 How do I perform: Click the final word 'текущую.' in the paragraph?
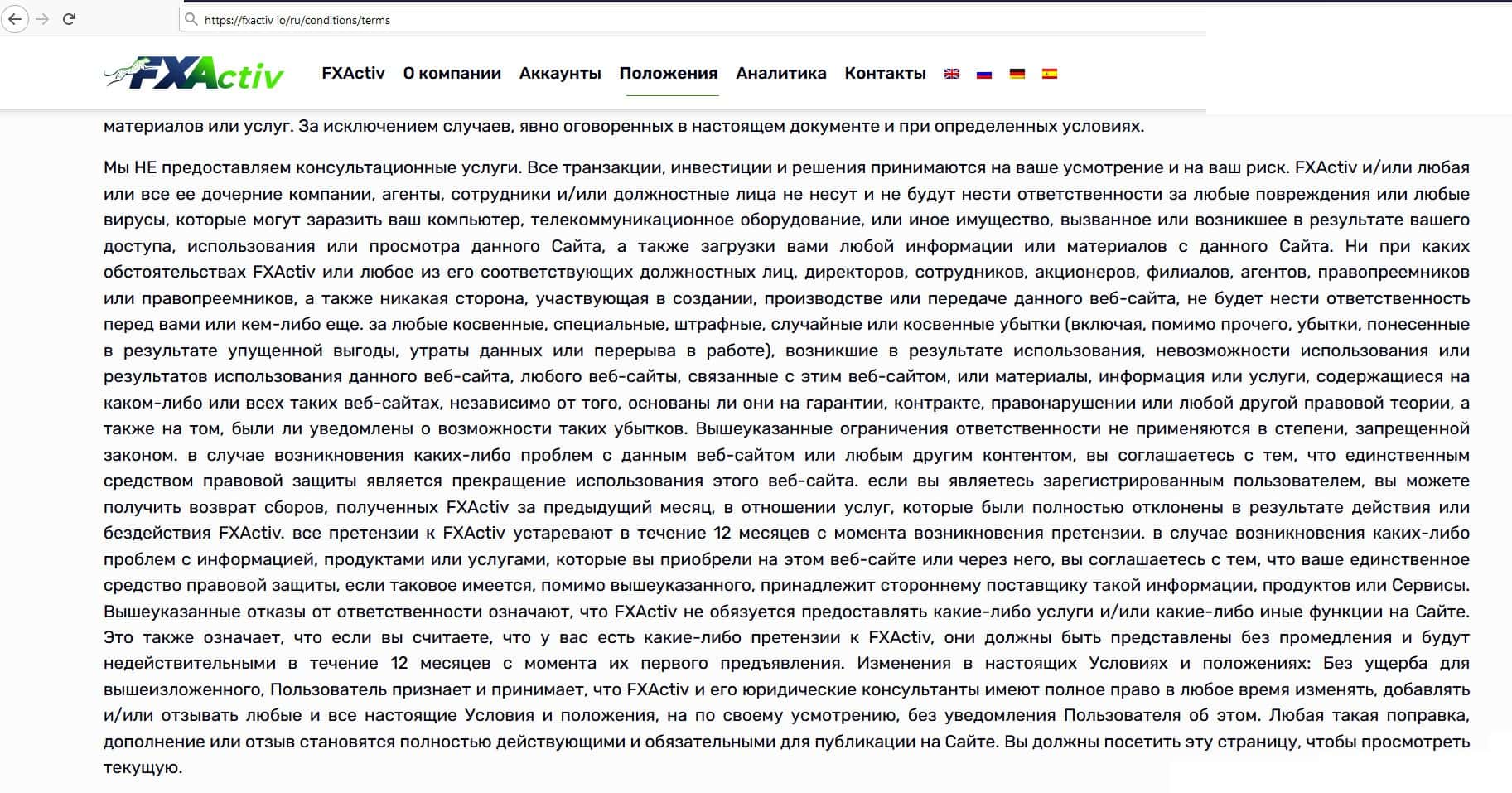tap(143, 768)
